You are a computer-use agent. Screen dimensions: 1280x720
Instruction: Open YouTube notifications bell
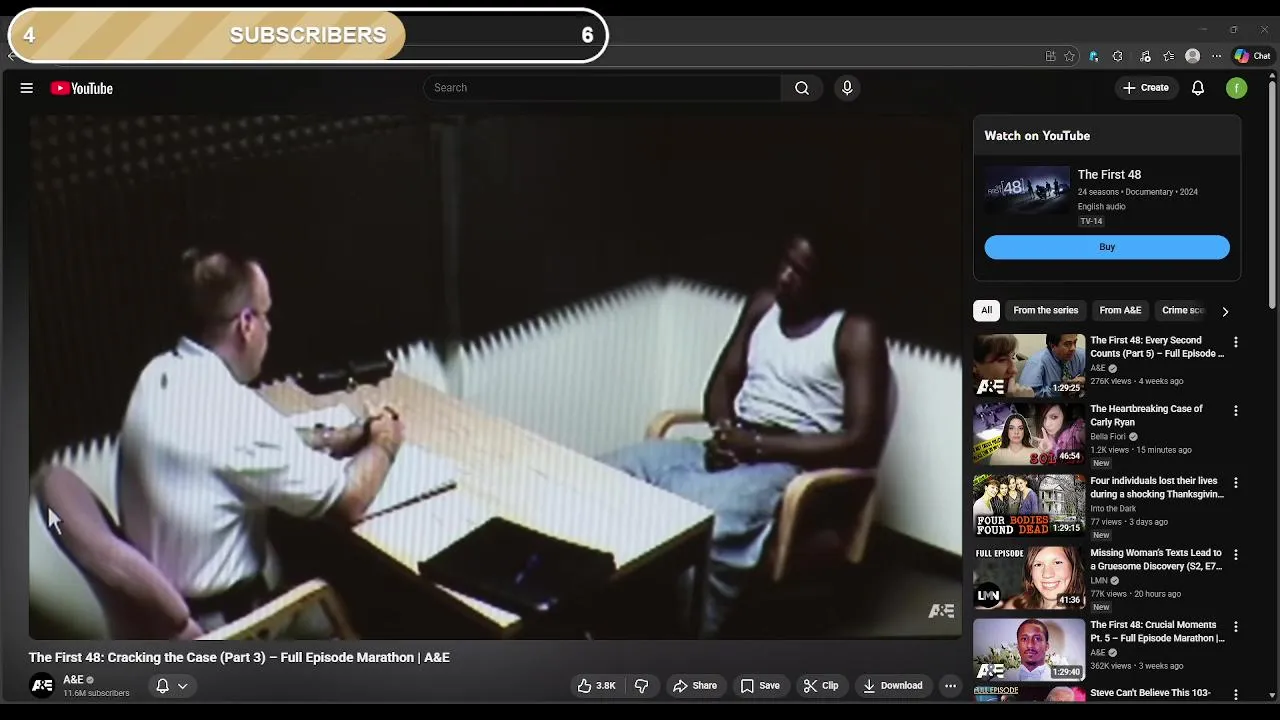coord(1198,88)
